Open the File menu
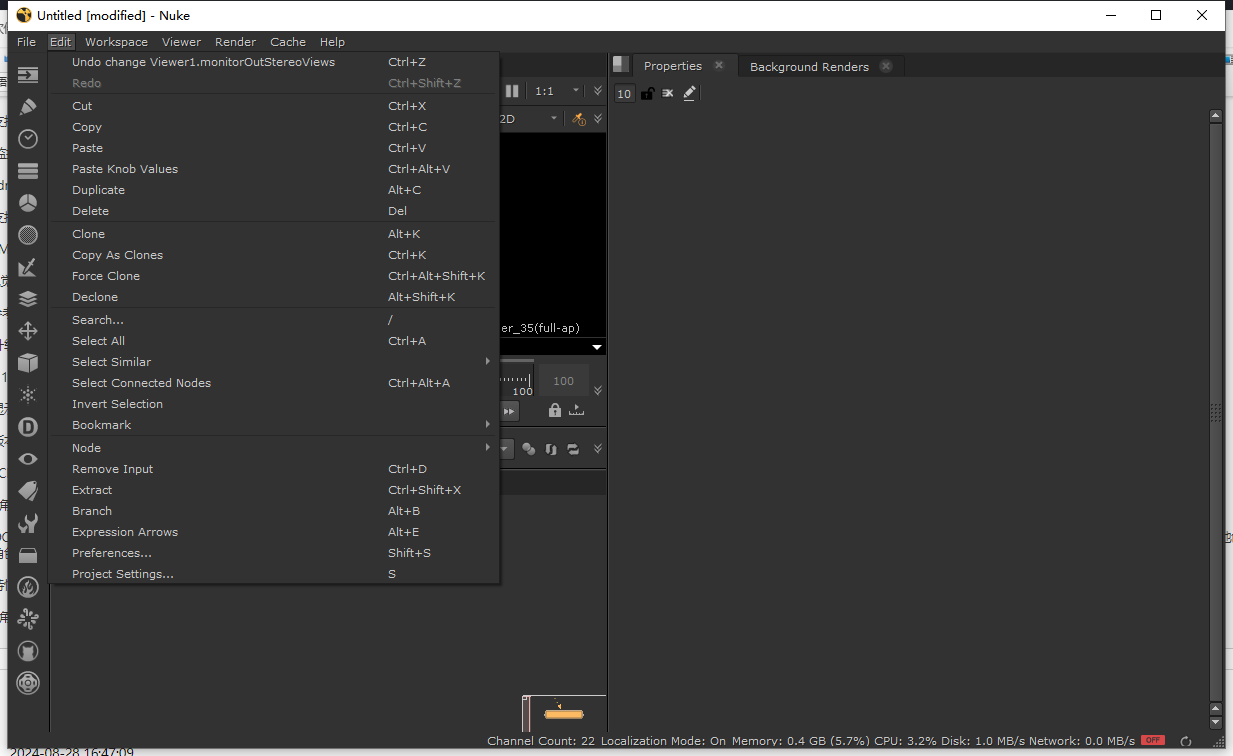Viewport: 1233px width, 756px height. pos(26,42)
